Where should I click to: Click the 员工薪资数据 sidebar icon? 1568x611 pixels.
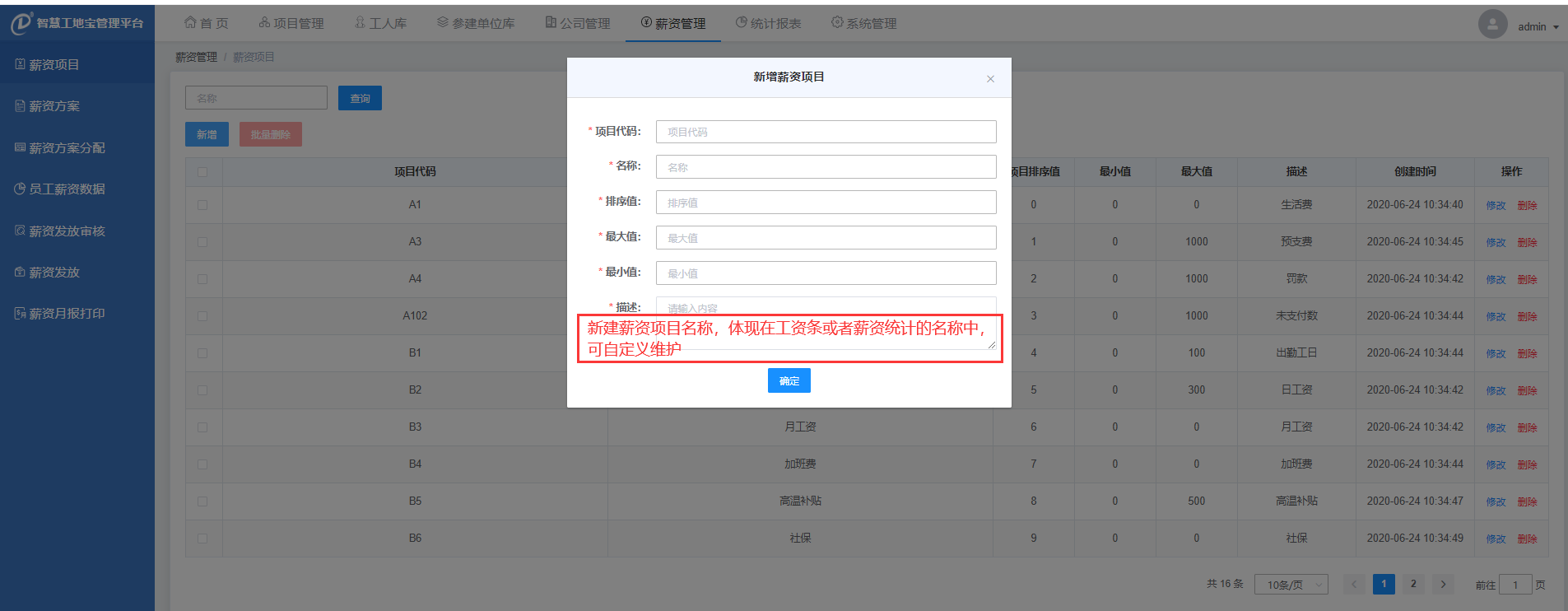tap(20, 189)
